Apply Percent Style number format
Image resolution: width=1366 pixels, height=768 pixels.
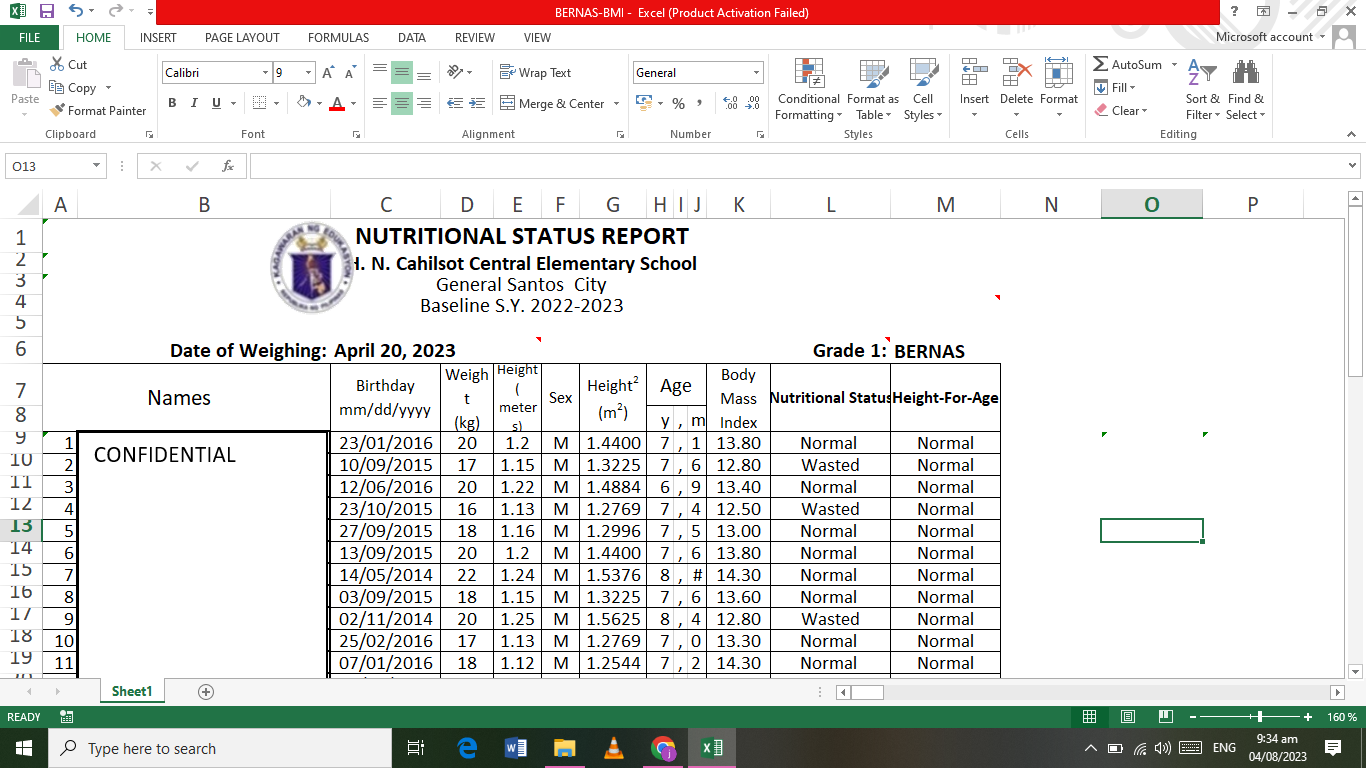(678, 103)
